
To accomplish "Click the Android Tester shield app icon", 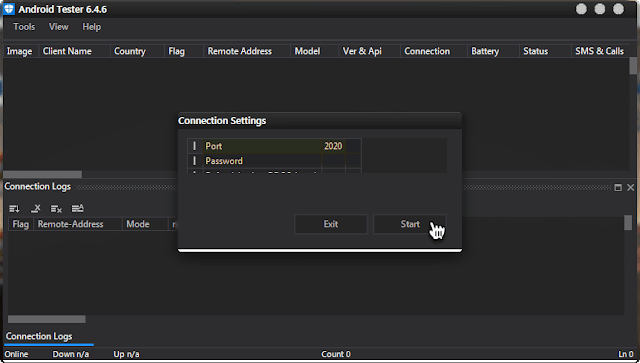I will [x=9, y=9].
